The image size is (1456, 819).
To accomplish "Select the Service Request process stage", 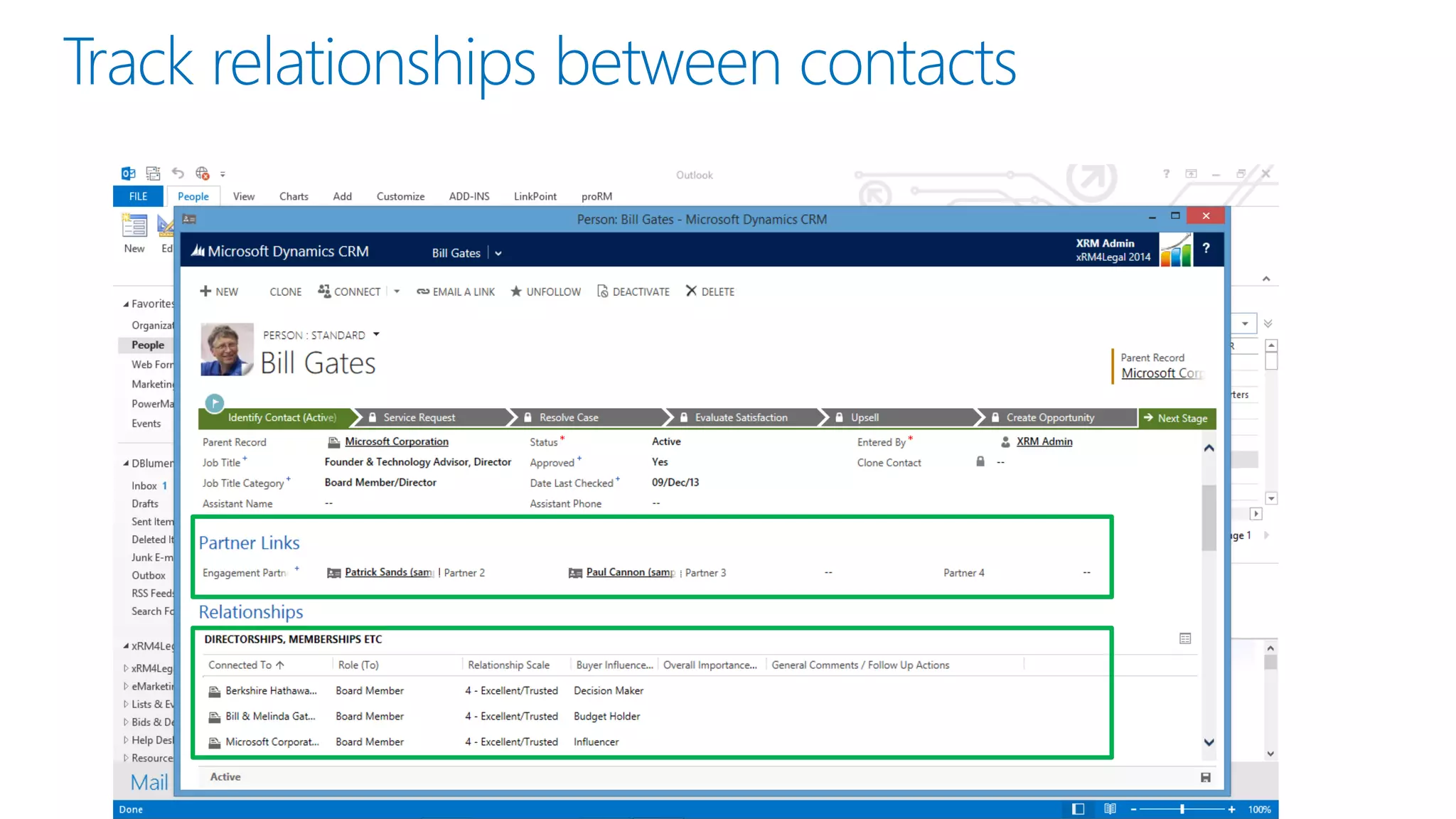I will coord(419,418).
